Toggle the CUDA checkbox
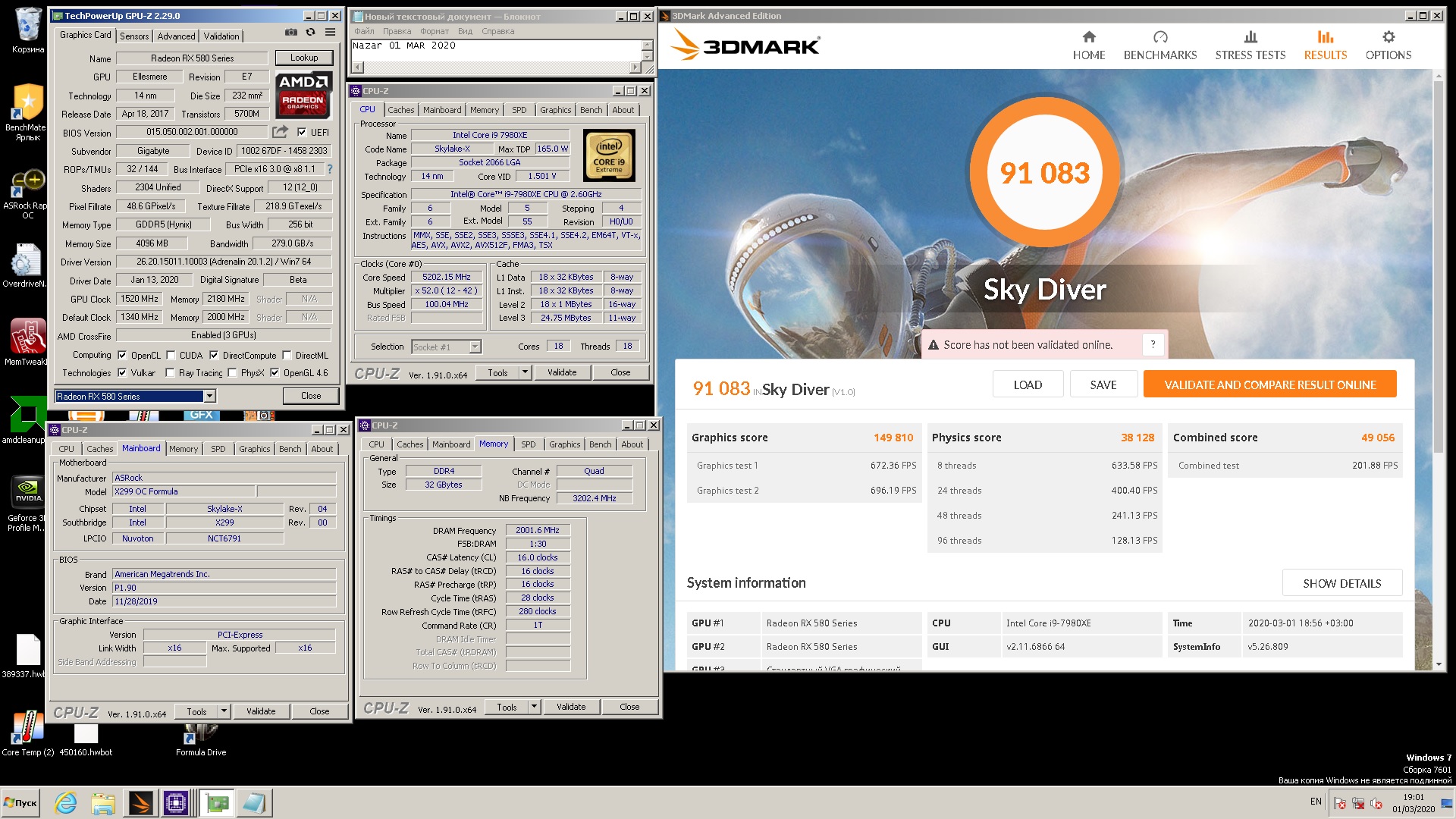This screenshot has width=1456, height=819. [x=171, y=355]
